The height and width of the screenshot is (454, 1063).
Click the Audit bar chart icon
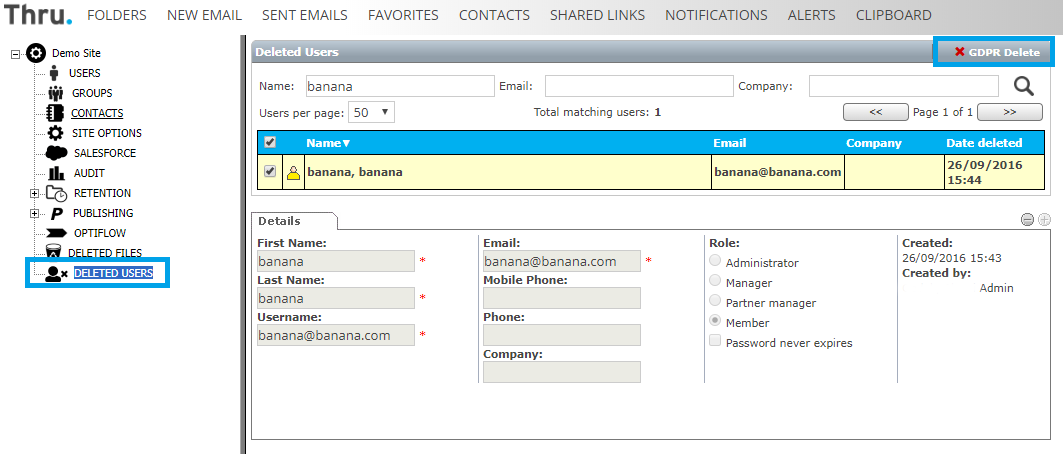tap(56, 173)
